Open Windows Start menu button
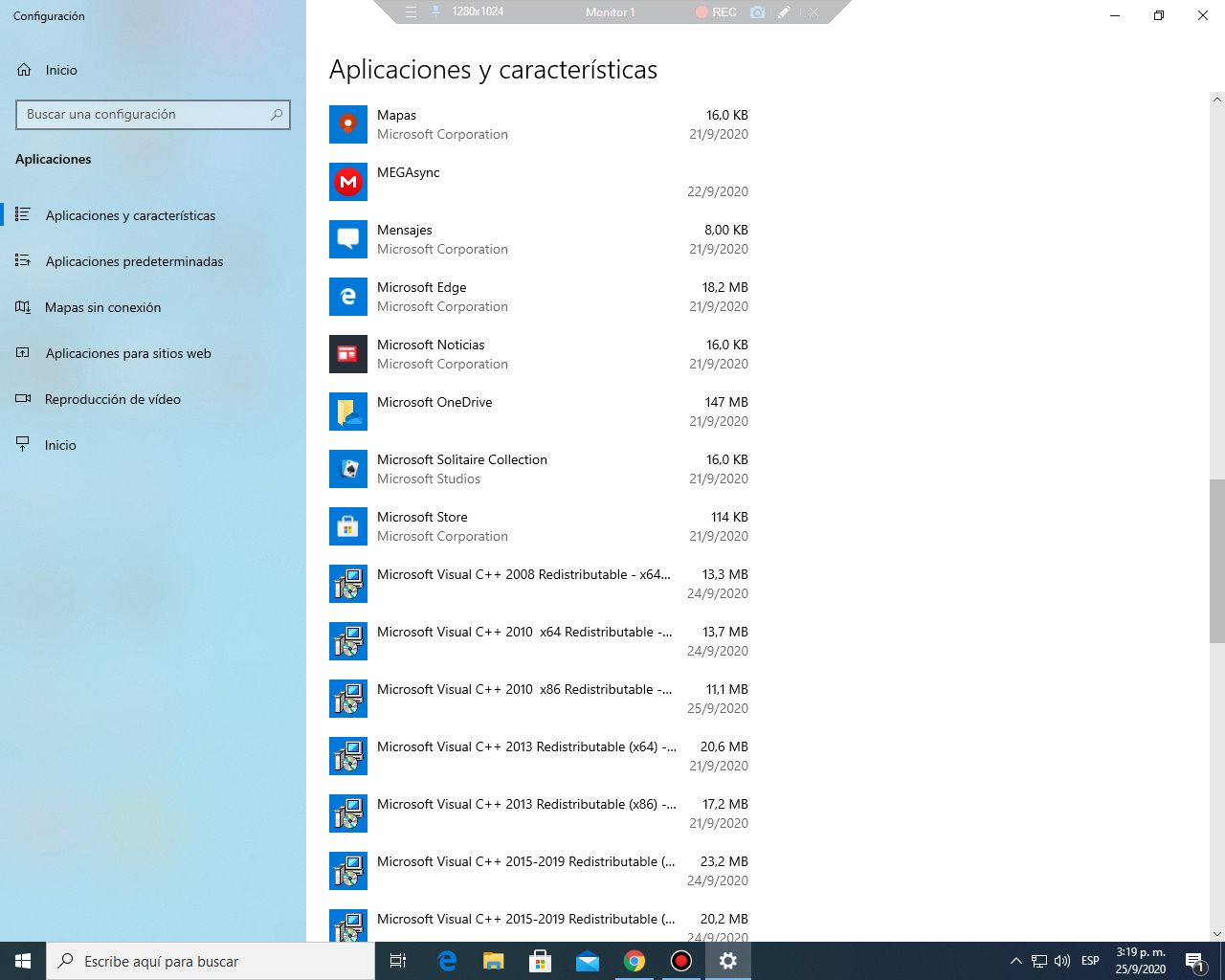1225x980 pixels. coord(23,961)
